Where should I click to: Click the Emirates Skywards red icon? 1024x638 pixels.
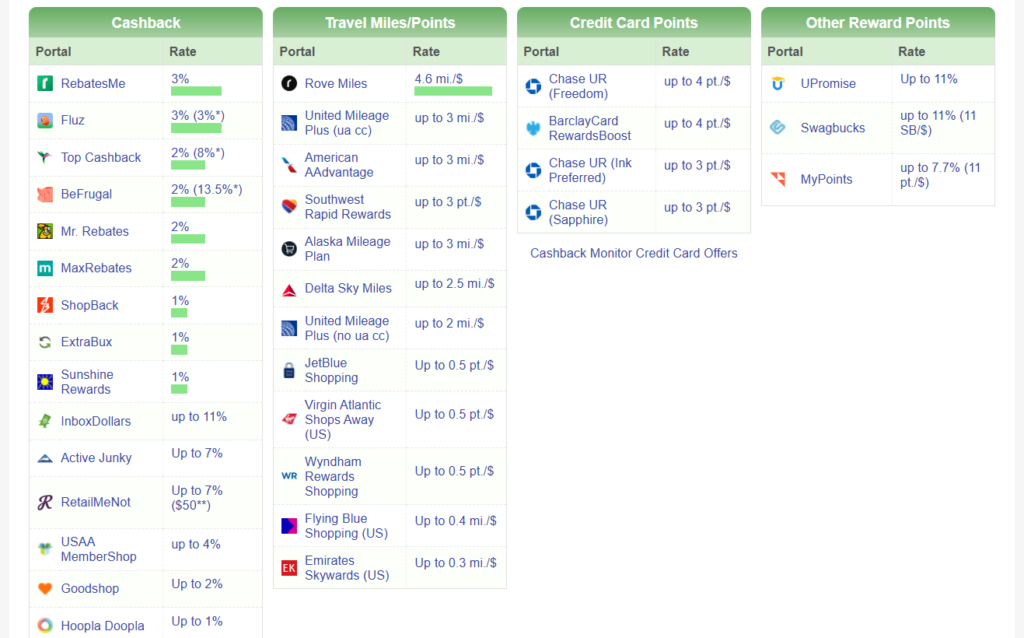pyautogui.click(x=289, y=568)
